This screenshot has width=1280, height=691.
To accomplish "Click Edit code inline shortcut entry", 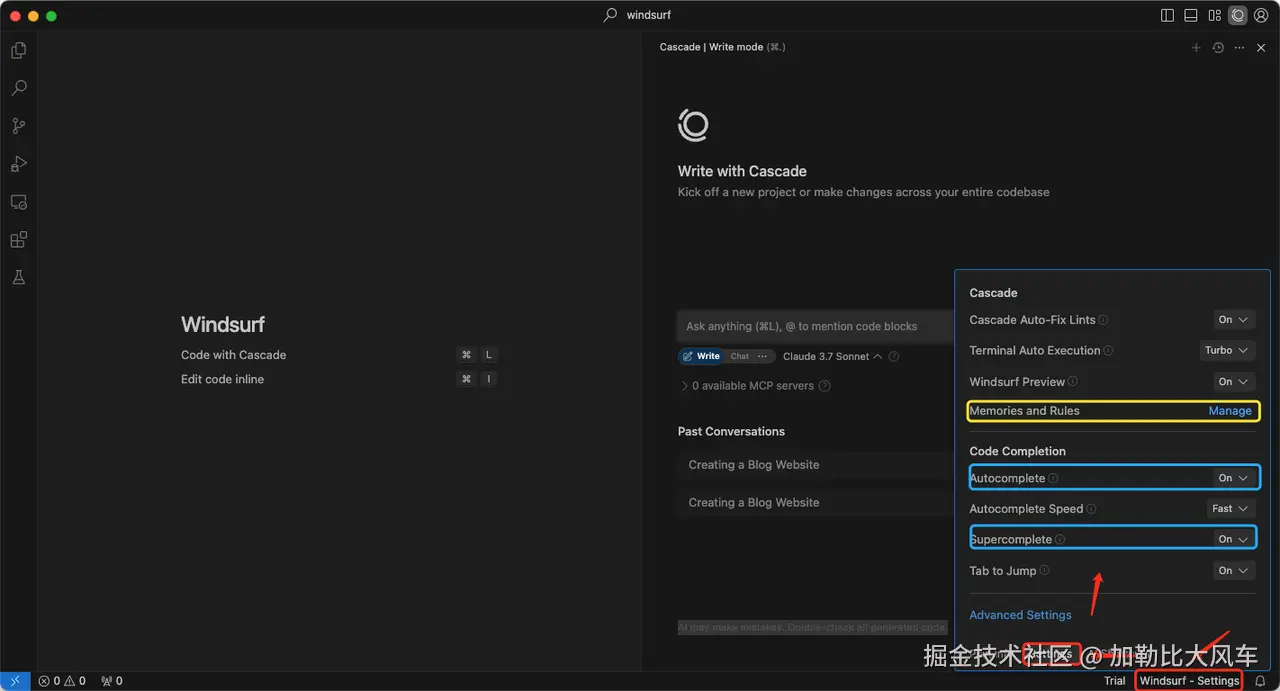I will coord(222,379).
